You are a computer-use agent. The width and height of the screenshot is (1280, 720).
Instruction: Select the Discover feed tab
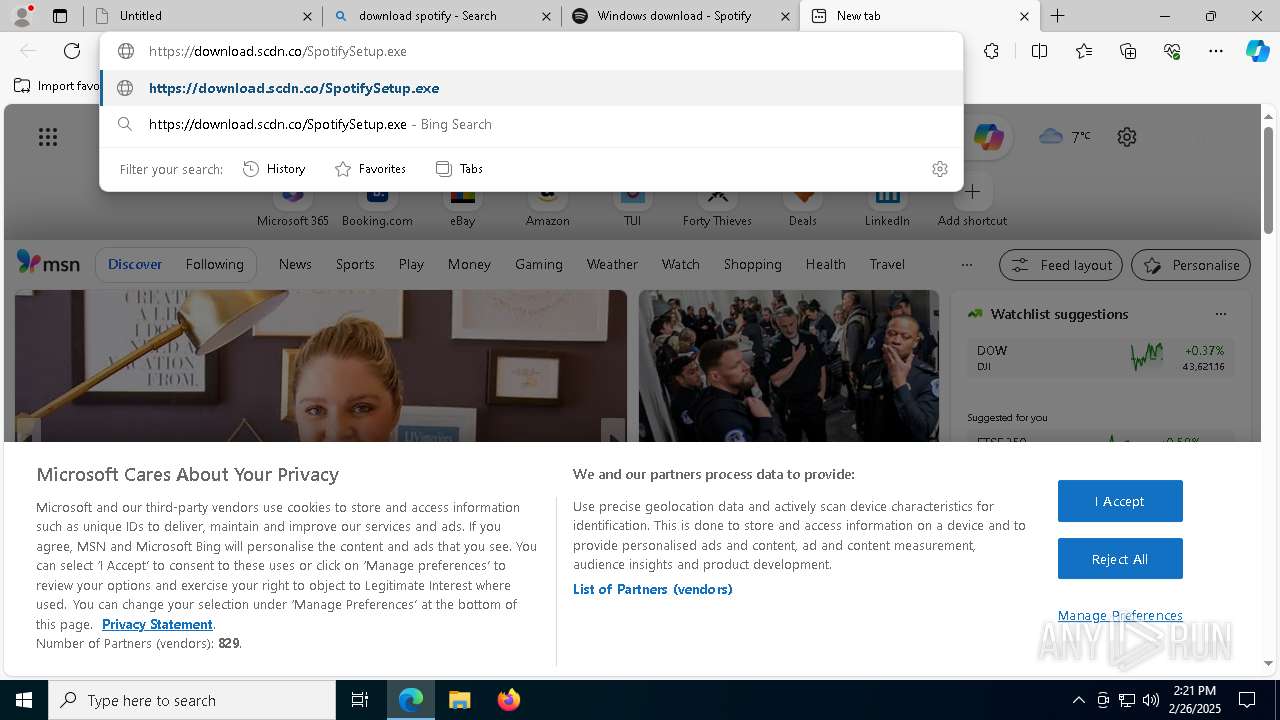(x=135, y=264)
